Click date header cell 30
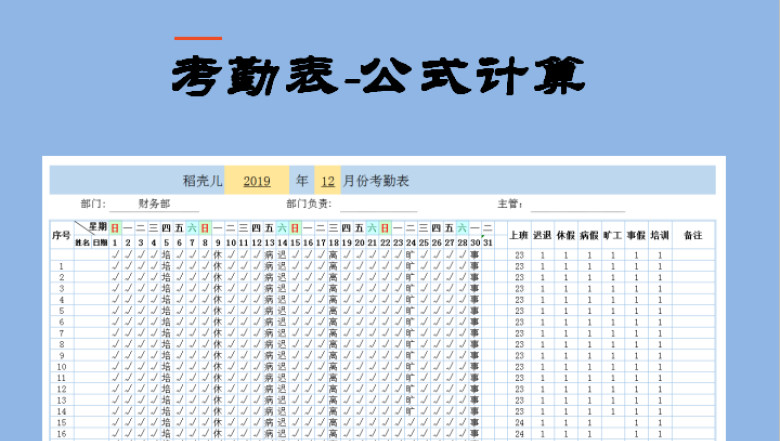 [475, 243]
